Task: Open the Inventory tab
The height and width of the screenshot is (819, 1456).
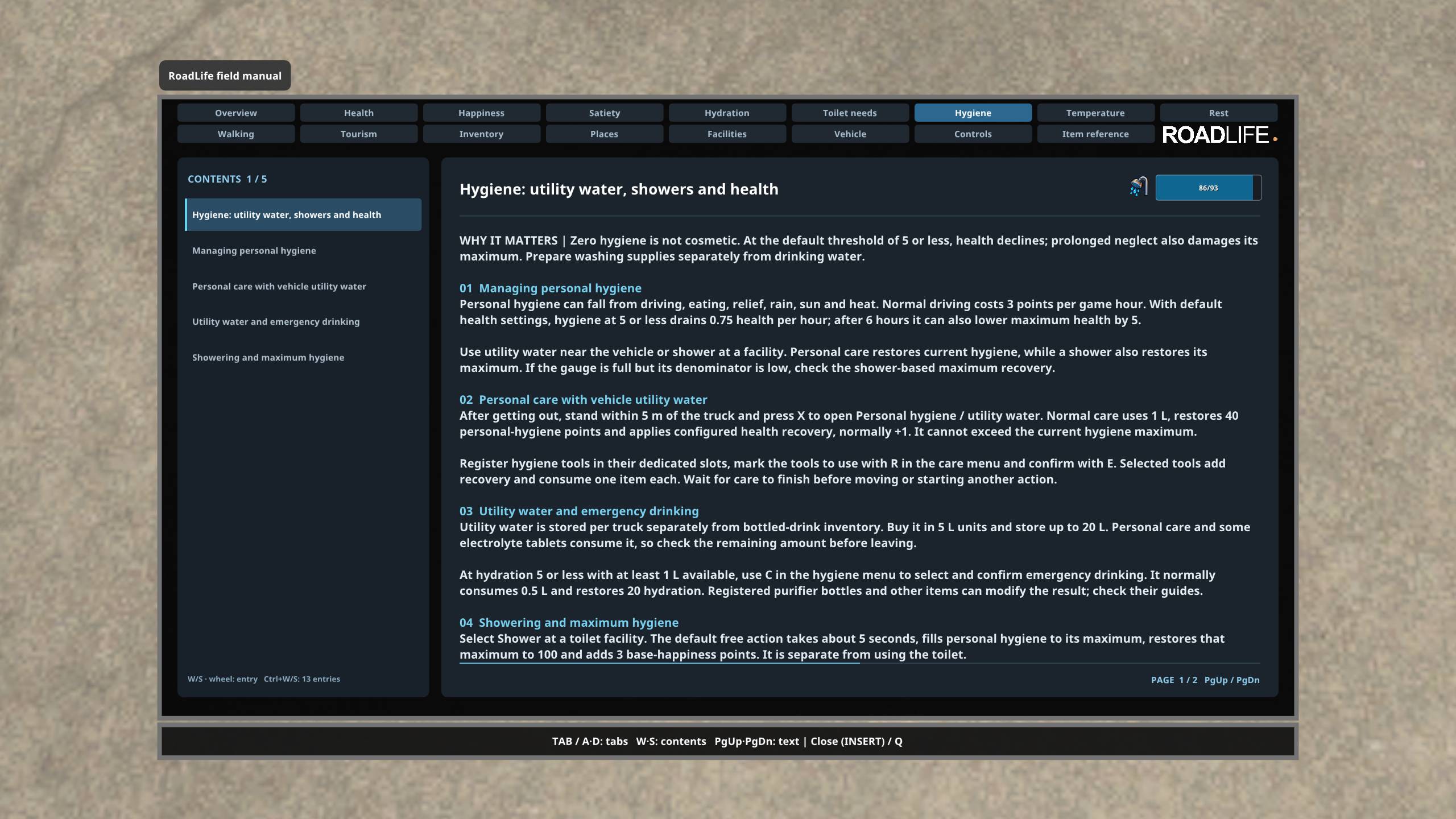Action: tap(482, 134)
